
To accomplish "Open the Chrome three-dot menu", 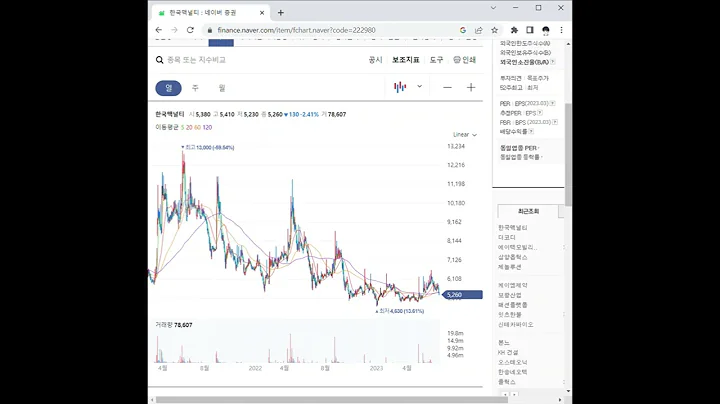I will 561,30.
